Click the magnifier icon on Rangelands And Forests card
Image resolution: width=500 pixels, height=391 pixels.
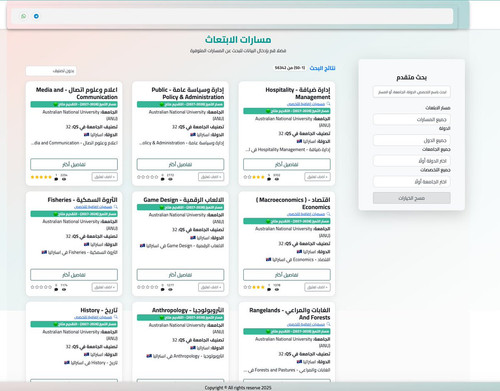328,324
